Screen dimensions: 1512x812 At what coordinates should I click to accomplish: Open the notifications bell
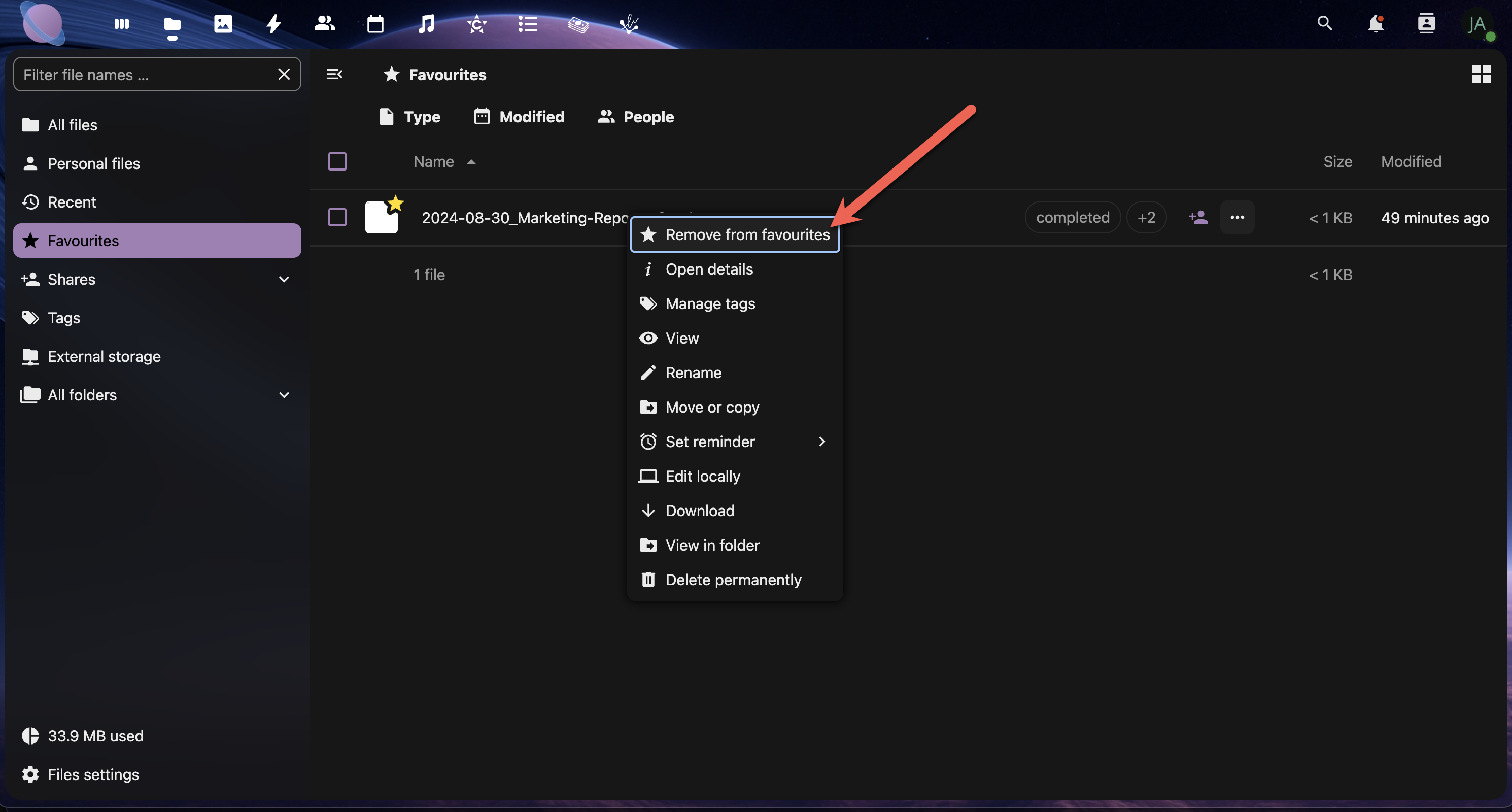[x=1375, y=24]
